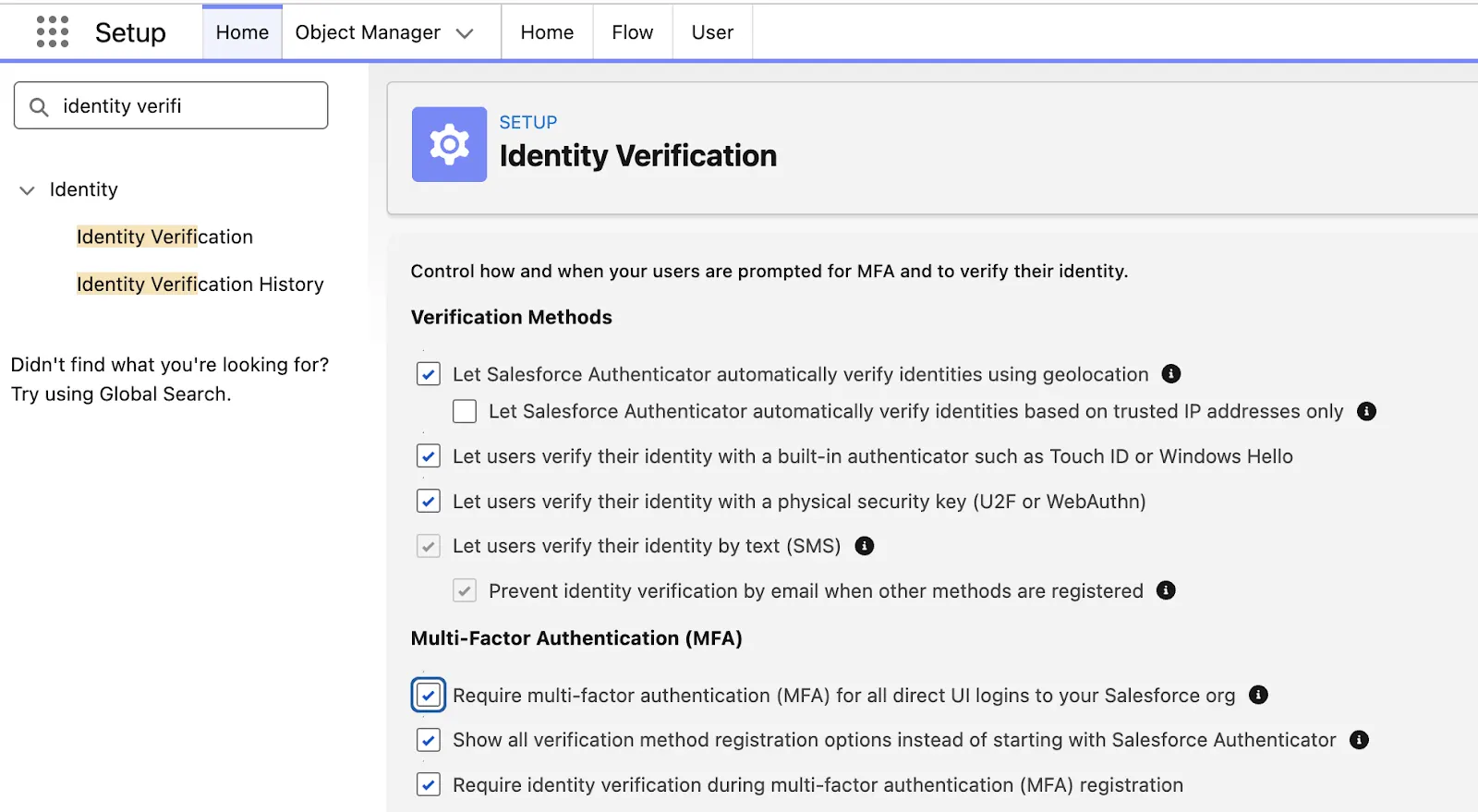Click info icon beside verification registration options
This screenshot has height=812, width=1478.
1358,740
